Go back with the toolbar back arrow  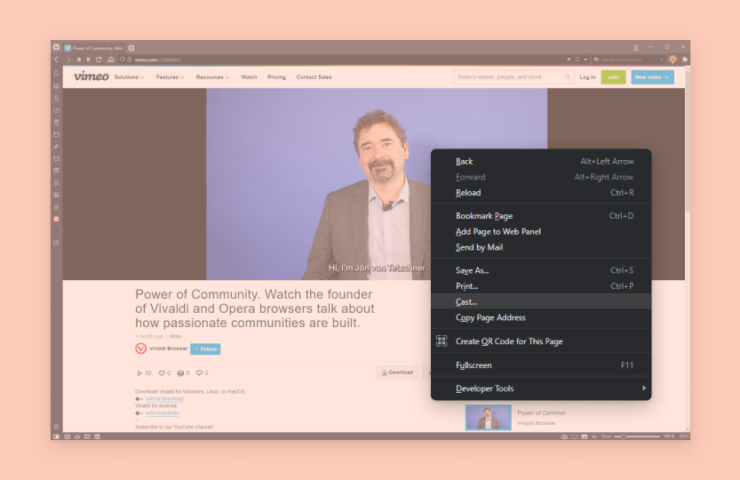click(x=56, y=59)
